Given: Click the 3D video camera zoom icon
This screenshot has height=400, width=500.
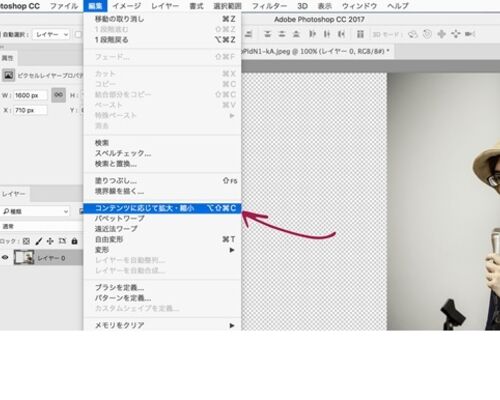Looking at the screenshot, I should (x=470, y=34).
